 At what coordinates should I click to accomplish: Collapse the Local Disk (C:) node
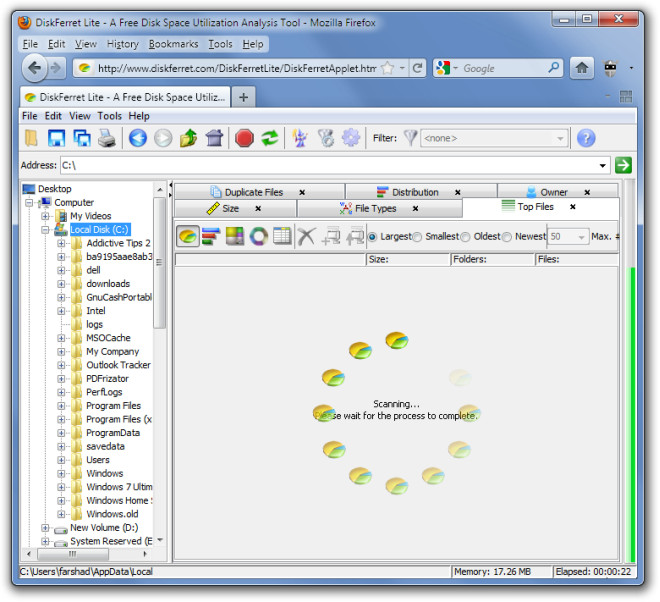pyautogui.click(x=45, y=229)
